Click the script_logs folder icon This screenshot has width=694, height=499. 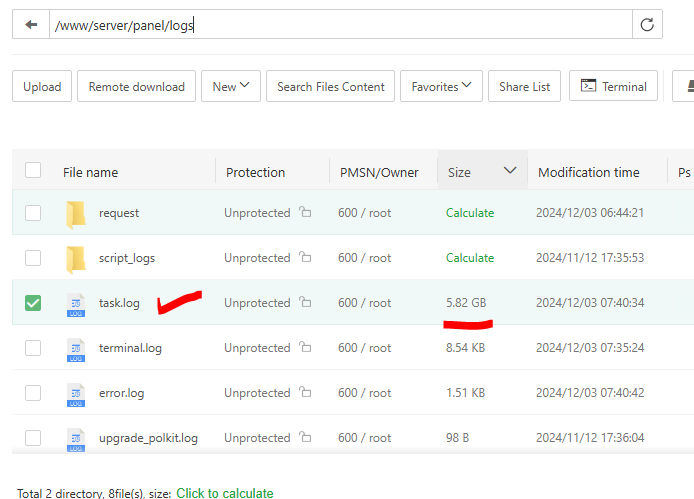click(x=76, y=259)
